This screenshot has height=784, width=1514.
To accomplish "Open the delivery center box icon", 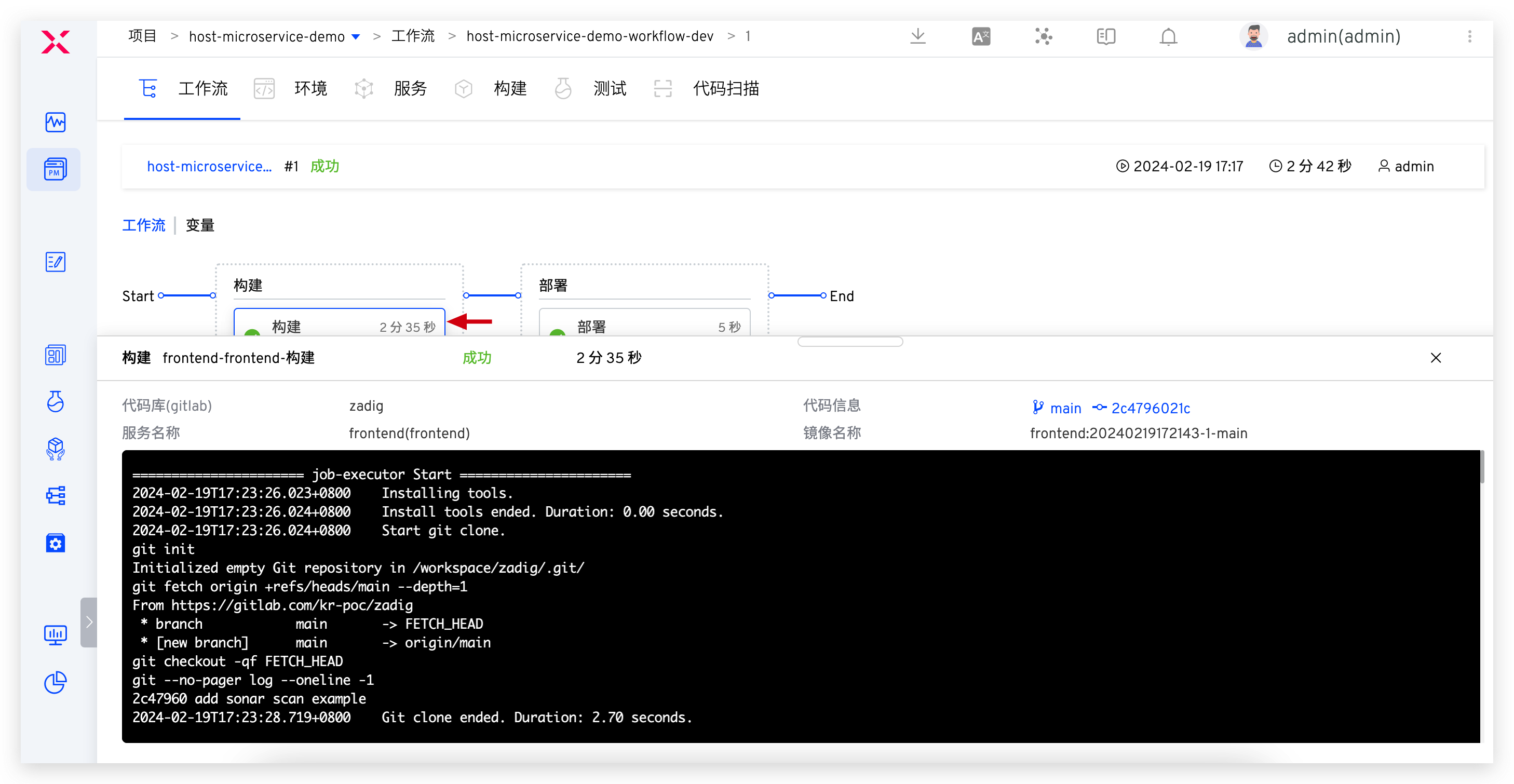I will click(x=55, y=450).
